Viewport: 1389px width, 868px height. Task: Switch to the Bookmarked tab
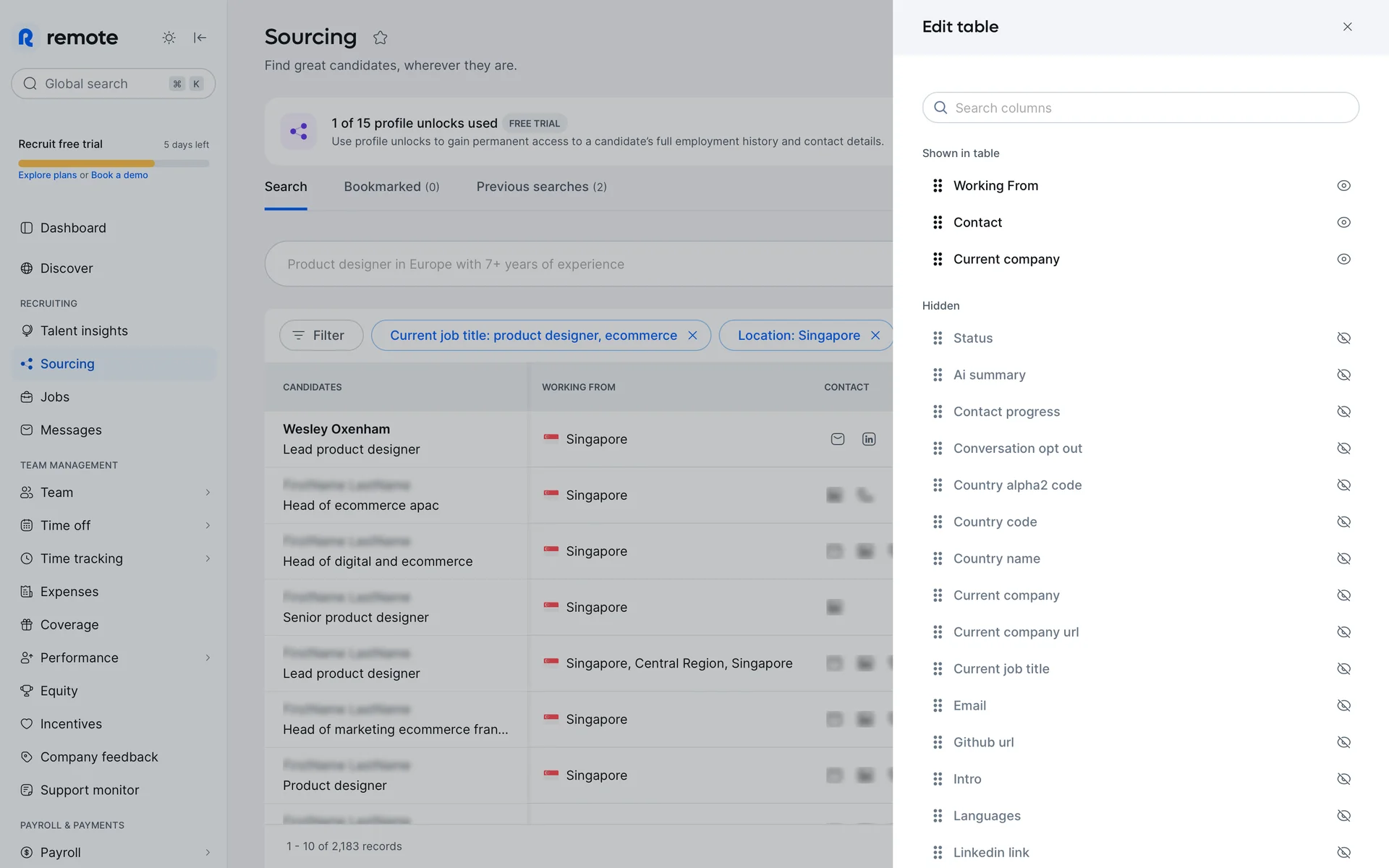click(x=391, y=187)
